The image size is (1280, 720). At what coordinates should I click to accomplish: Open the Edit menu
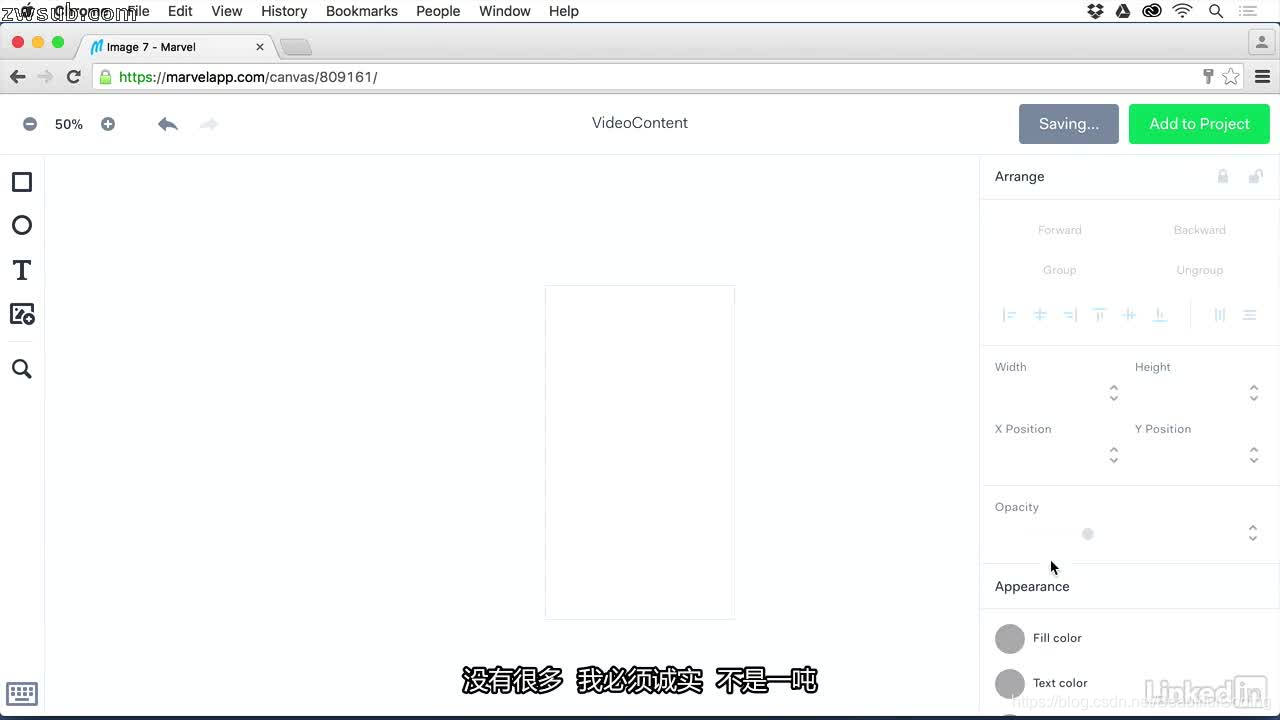tap(180, 11)
